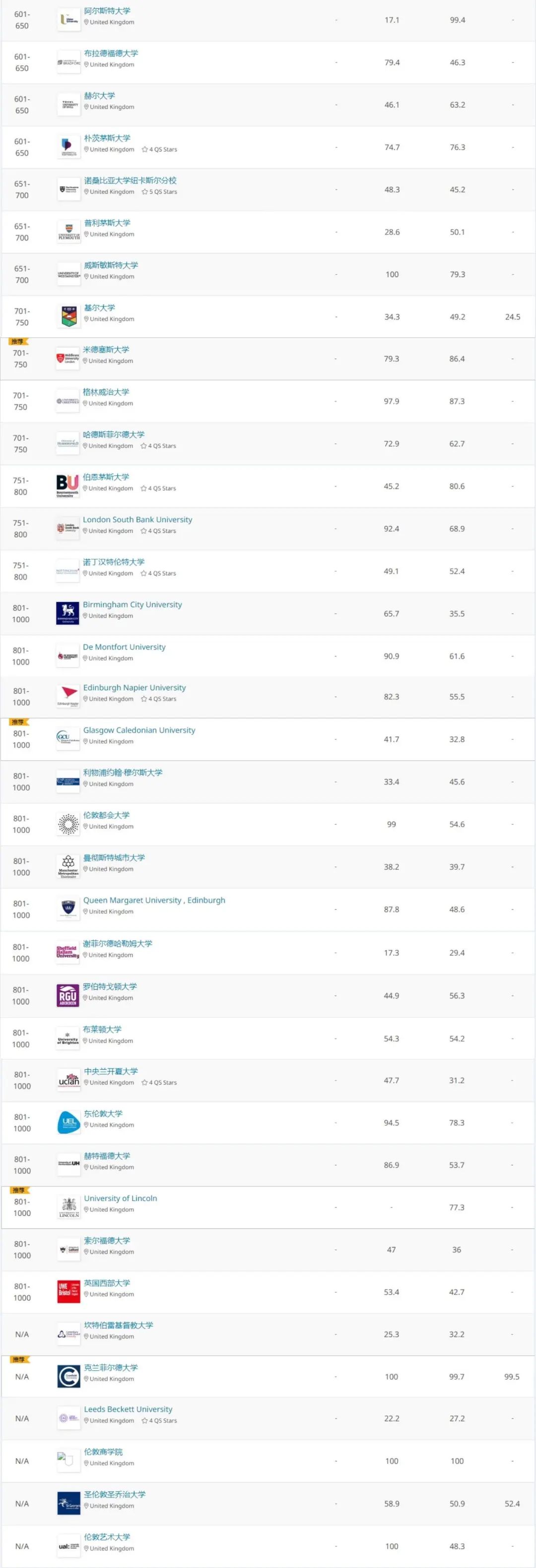Click the 推荐 tag on 米德塞斯大学 row

click(x=18, y=342)
